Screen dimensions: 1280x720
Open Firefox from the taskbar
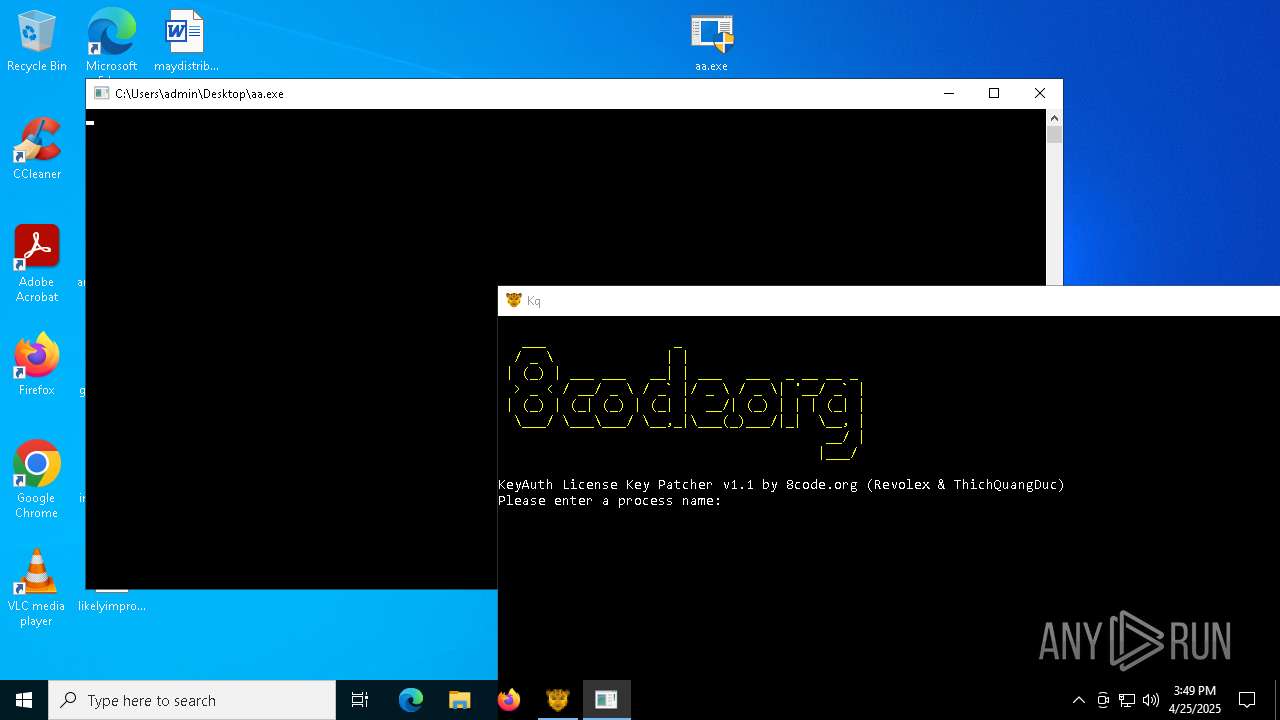click(509, 700)
